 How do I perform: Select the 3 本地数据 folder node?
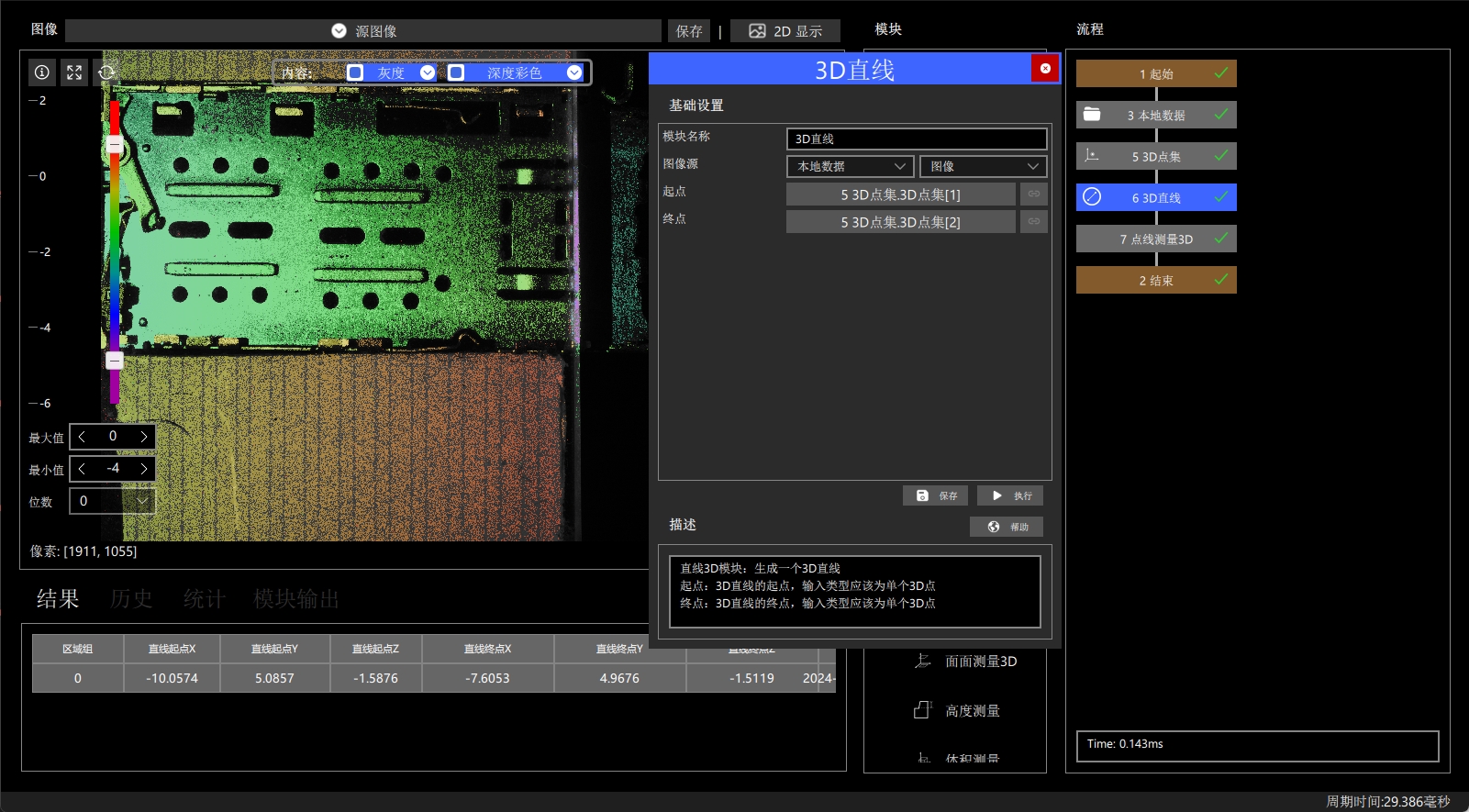(1156, 115)
